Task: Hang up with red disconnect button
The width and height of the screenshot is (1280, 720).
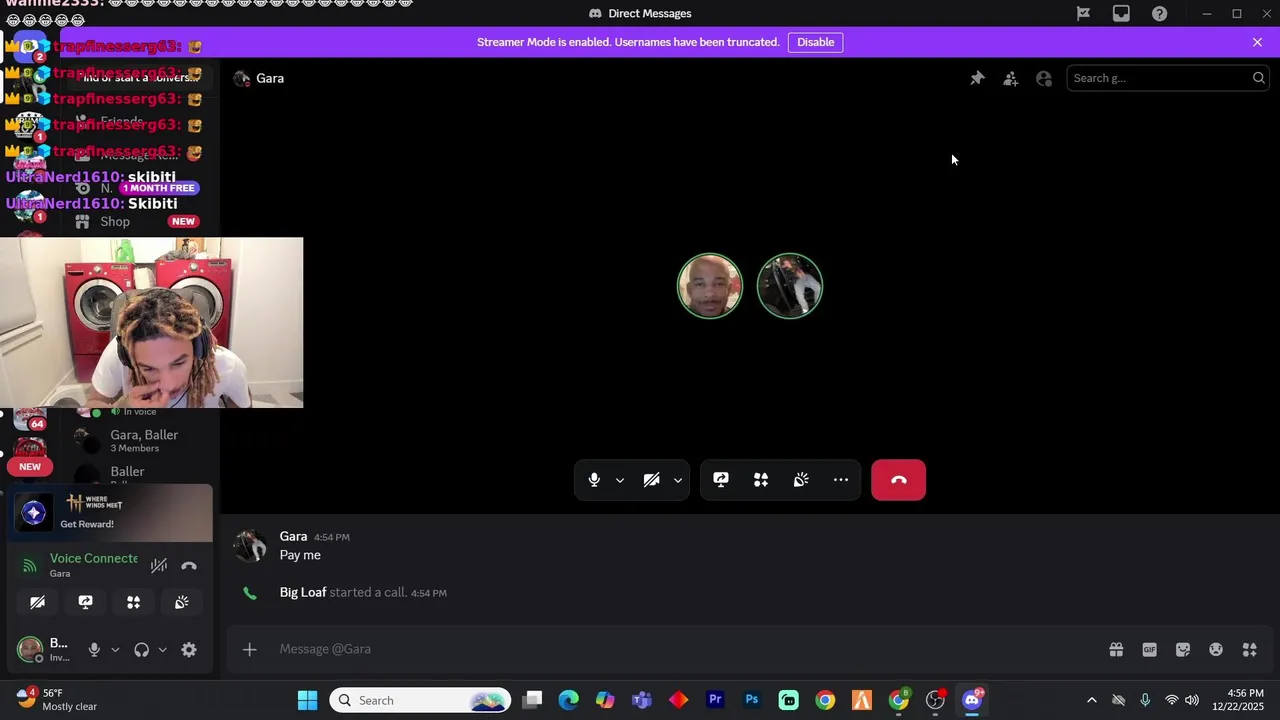Action: pos(898,480)
